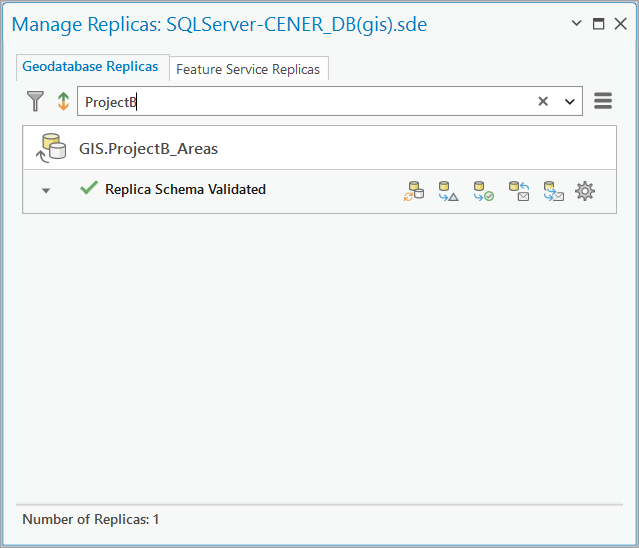Open replica properties gear icon
This screenshot has height=548, width=639.
point(585,191)
